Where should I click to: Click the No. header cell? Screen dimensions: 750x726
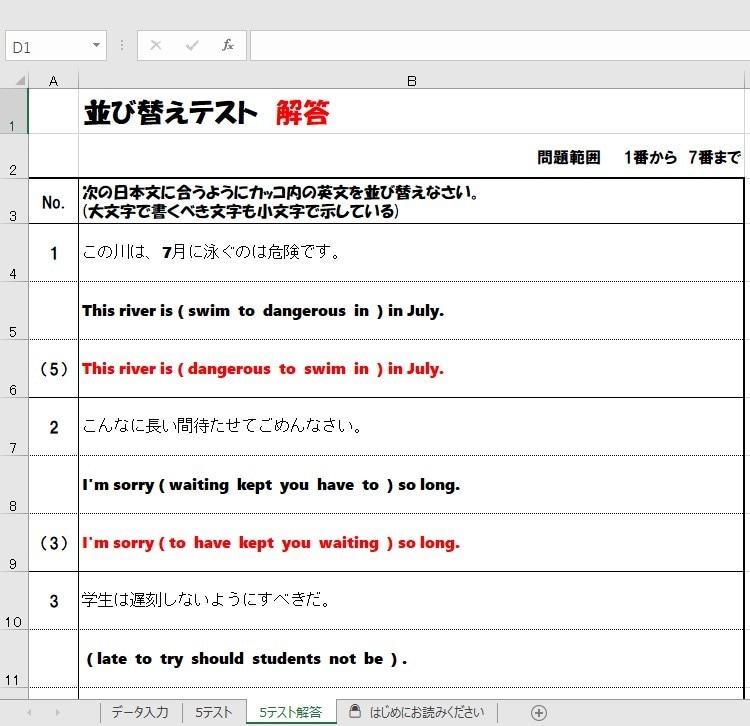[x=53, y=201]
